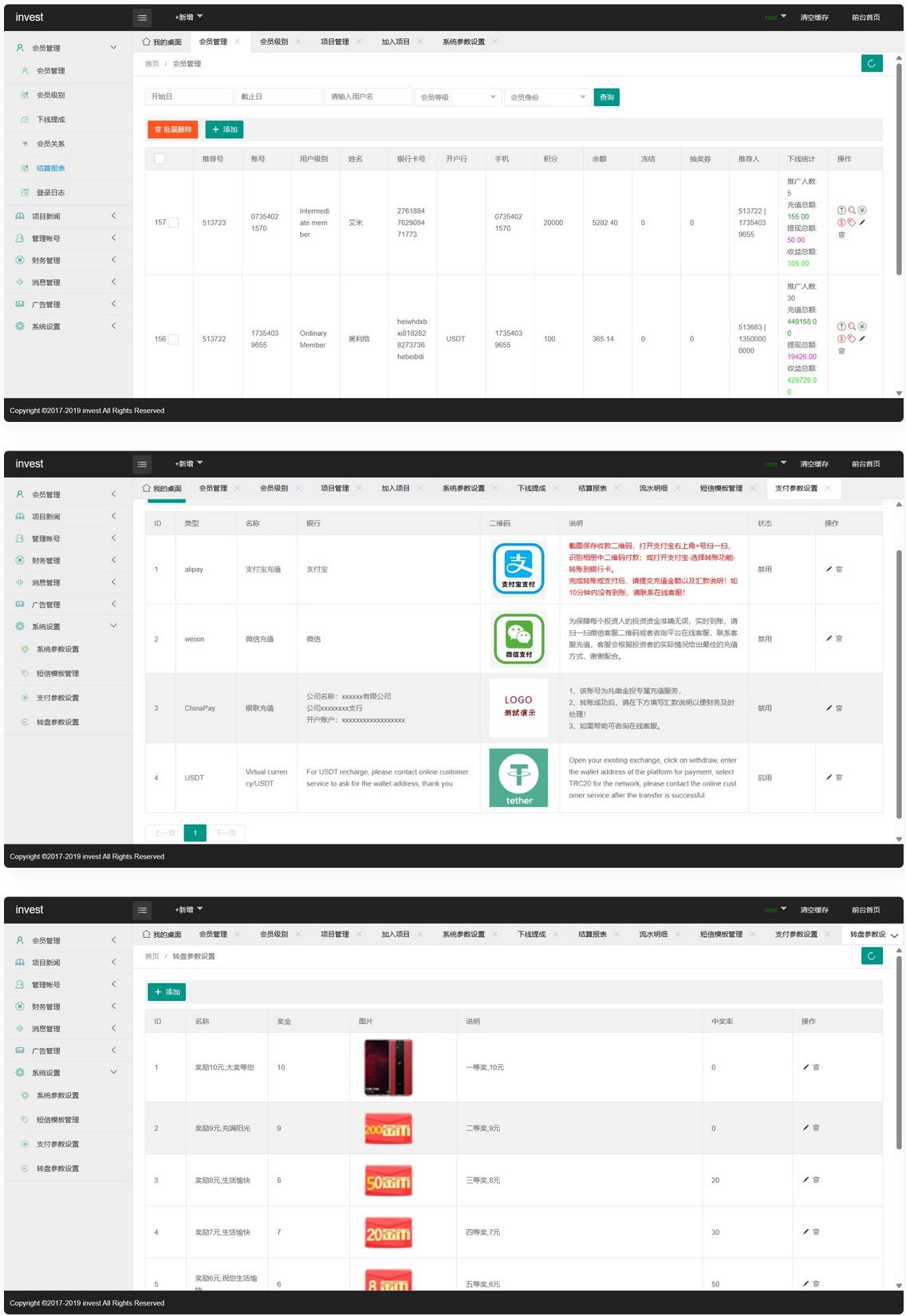Open the green tether QR code image
The height and width of the screenshot is (1316, 906).
518,778
